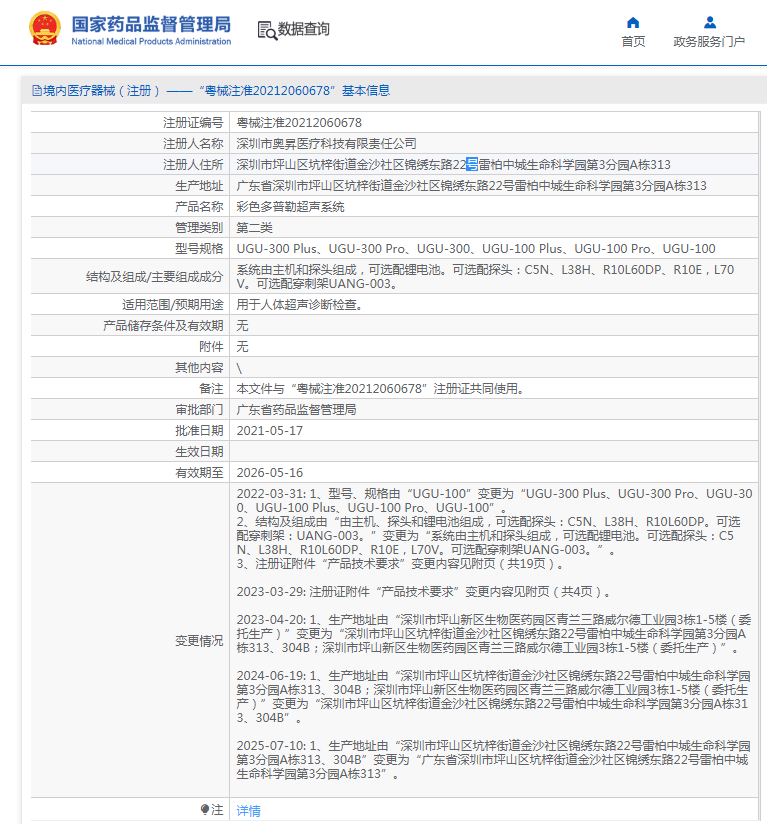Click the 首页 house icon

[x=633, y=22]
